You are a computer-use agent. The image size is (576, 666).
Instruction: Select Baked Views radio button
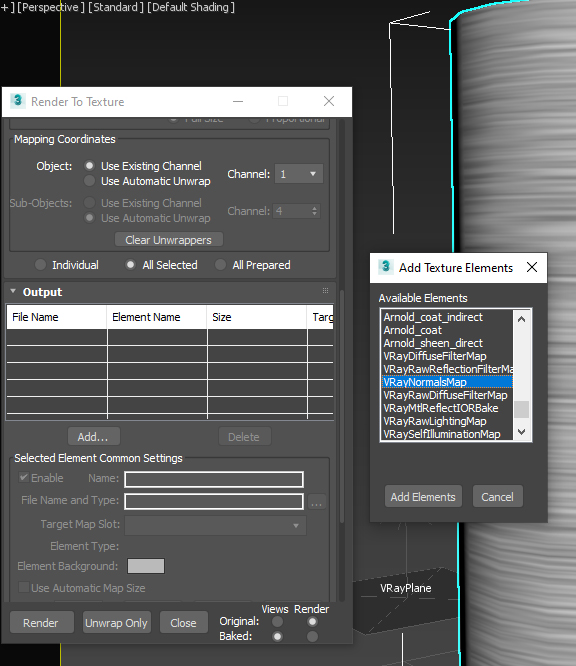[277, 636]
